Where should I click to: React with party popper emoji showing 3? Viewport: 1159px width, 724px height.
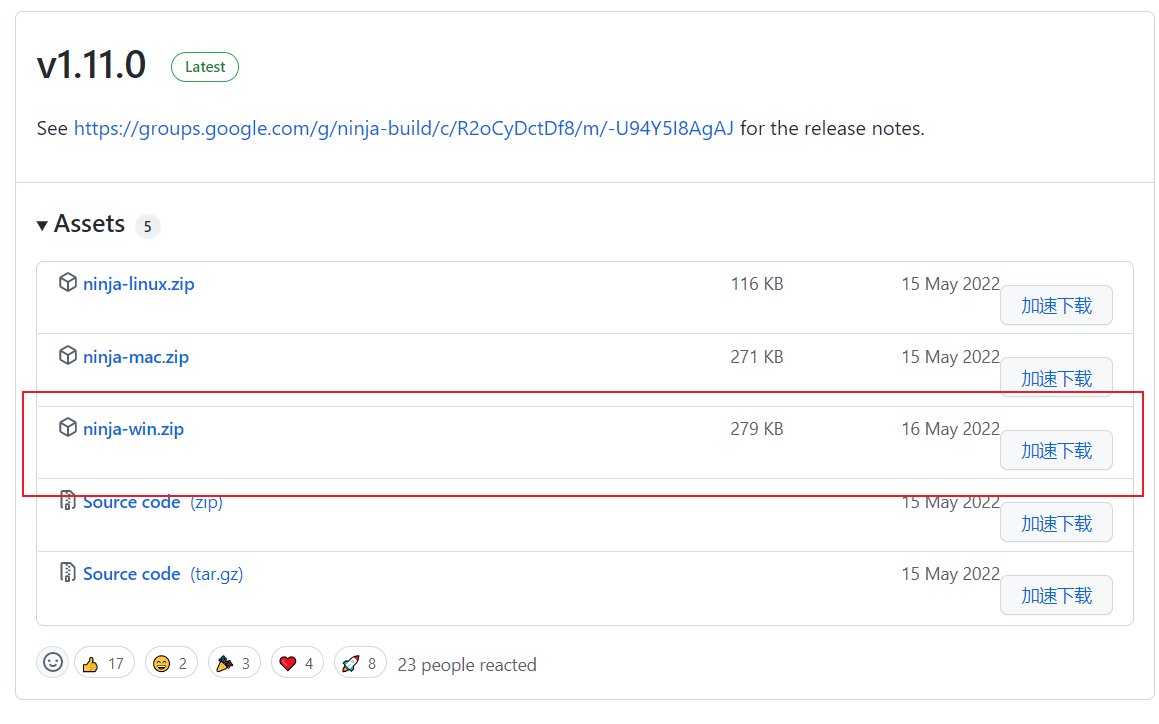pyautogui.click(x=234, y=663)
